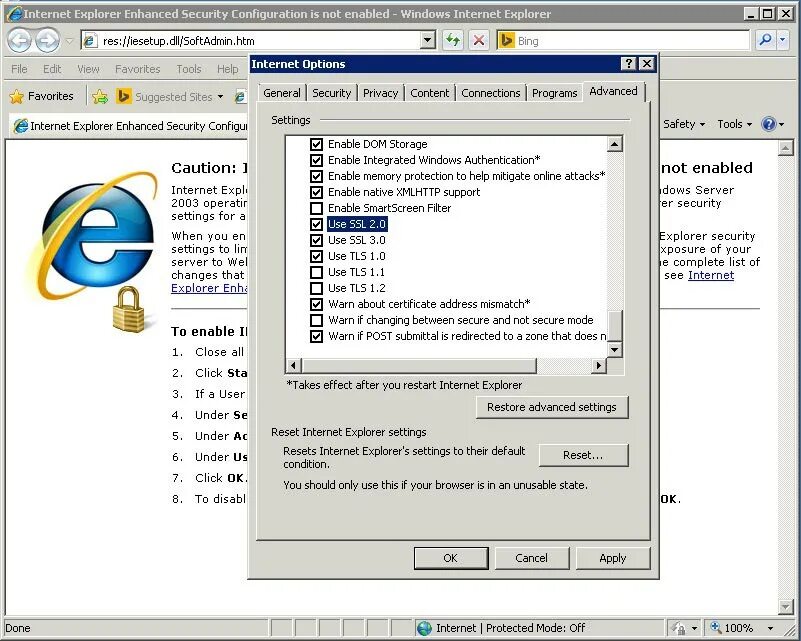Viewport: 801px width, 641px height.
Task: Click in the Bing search box
Action: click(x=631, y=40)
